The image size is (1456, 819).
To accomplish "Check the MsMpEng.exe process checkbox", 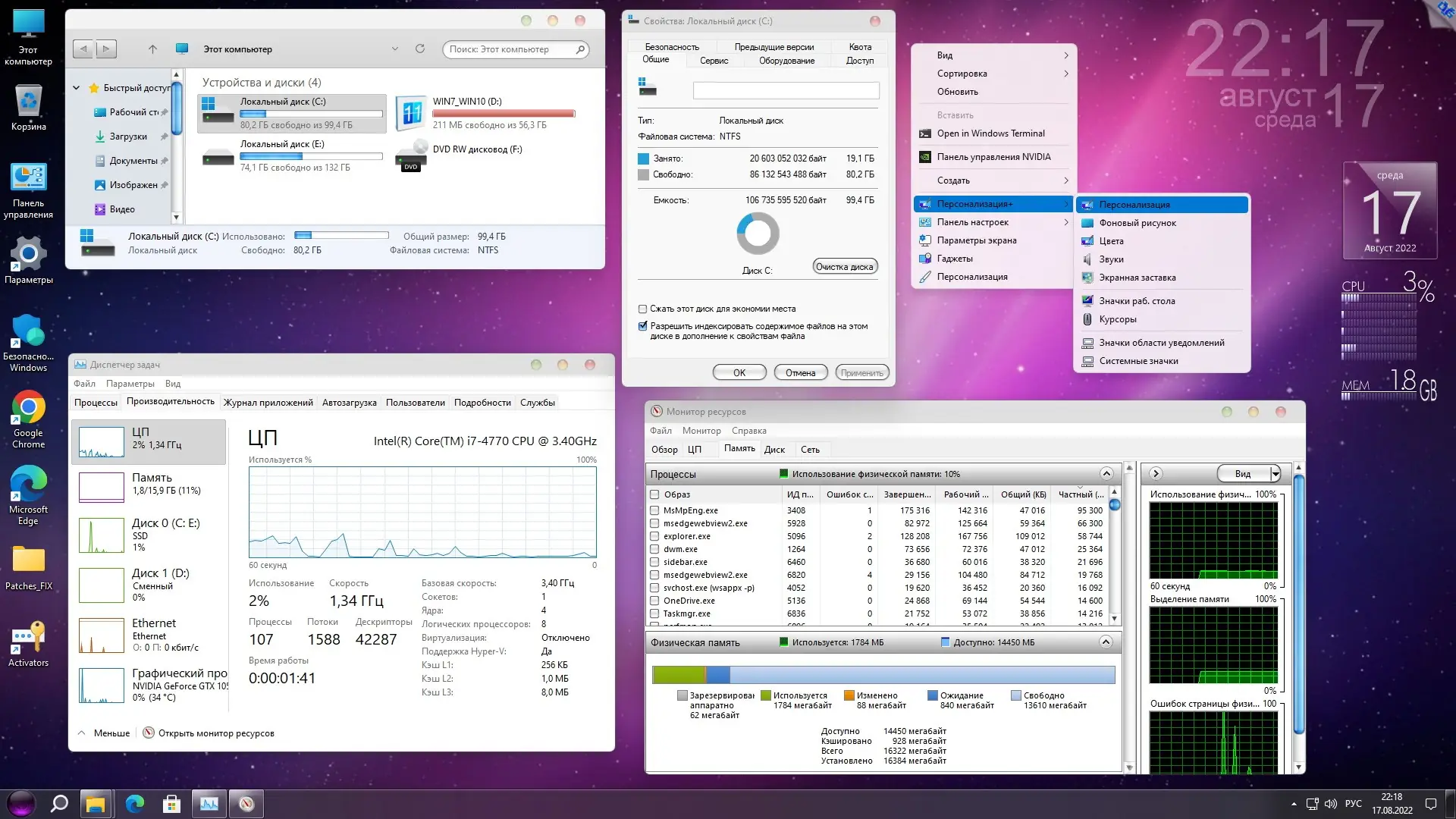I will click(652, 510).
